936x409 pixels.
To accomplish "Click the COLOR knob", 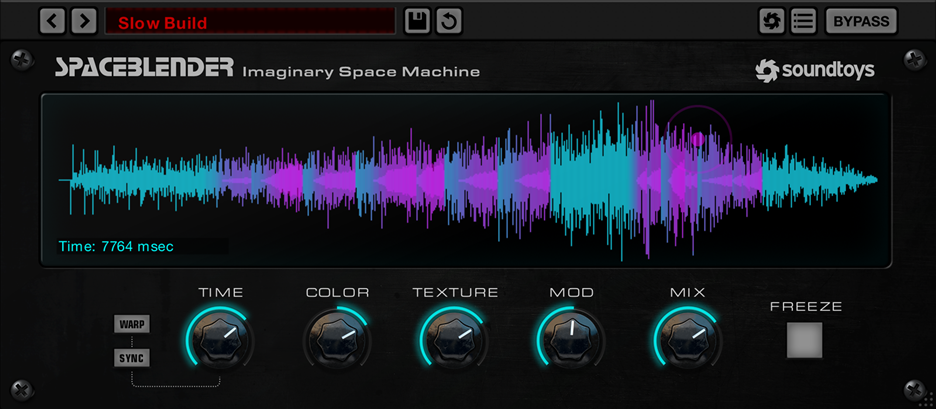I will click(x=337, y=338).
